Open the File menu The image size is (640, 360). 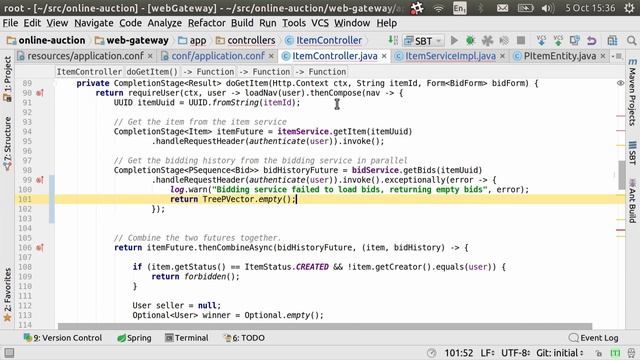click(x=10, y=23)
